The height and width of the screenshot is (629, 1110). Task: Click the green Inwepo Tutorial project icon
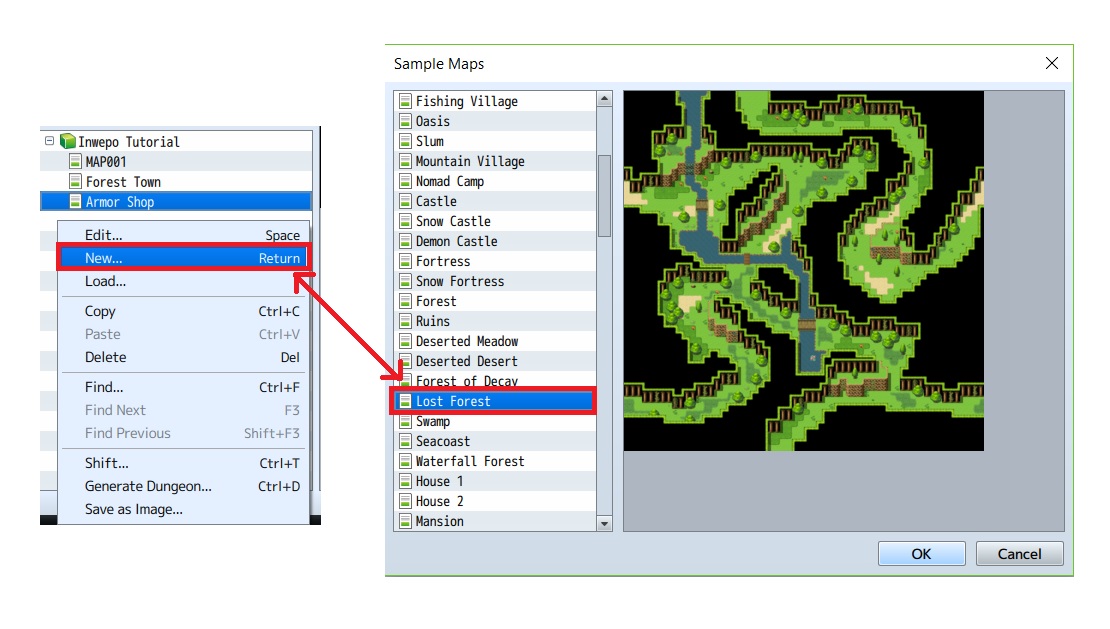click(x=68, y=142)
